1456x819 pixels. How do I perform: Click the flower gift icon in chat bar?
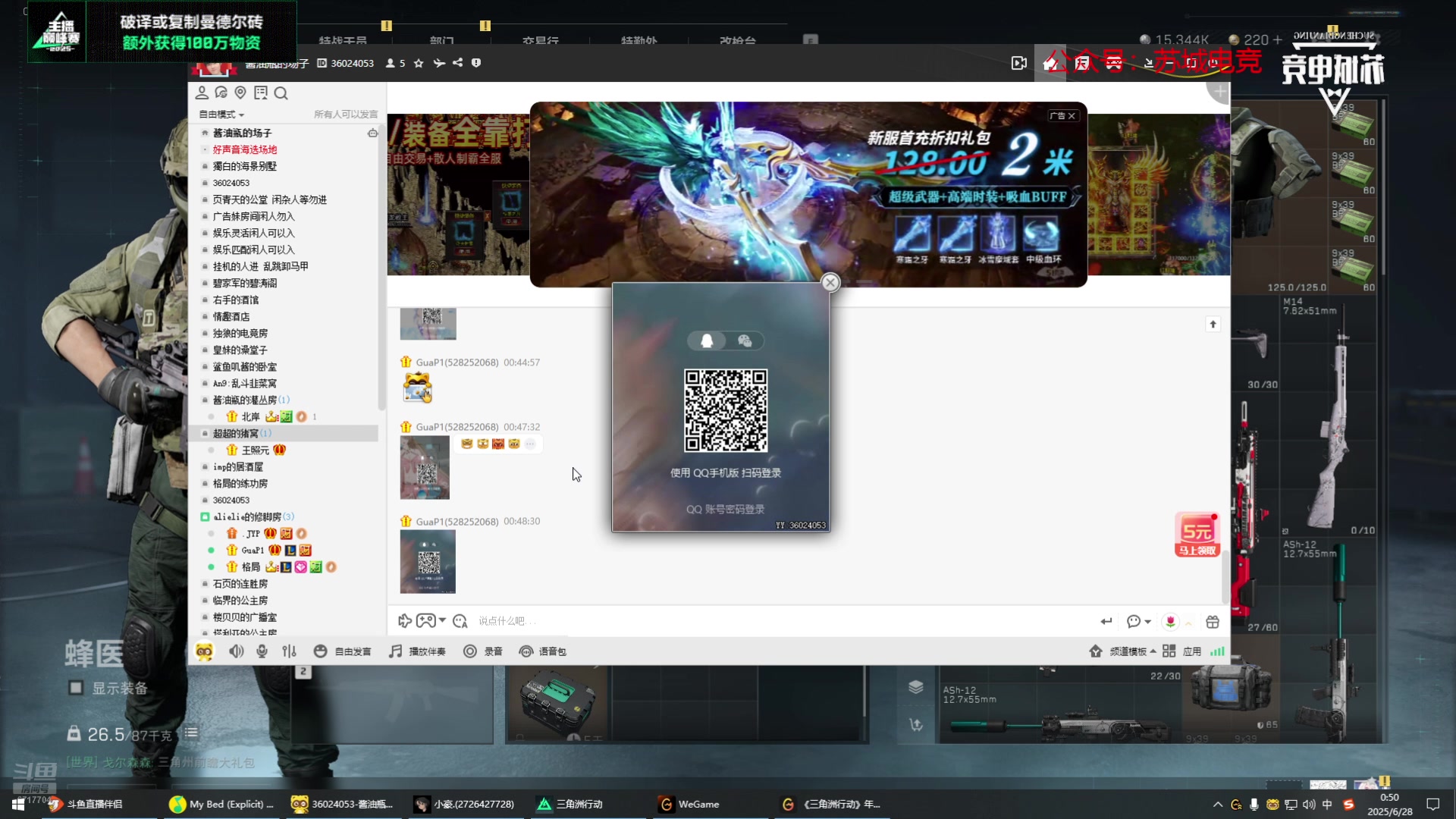(x=1171, y=622)
